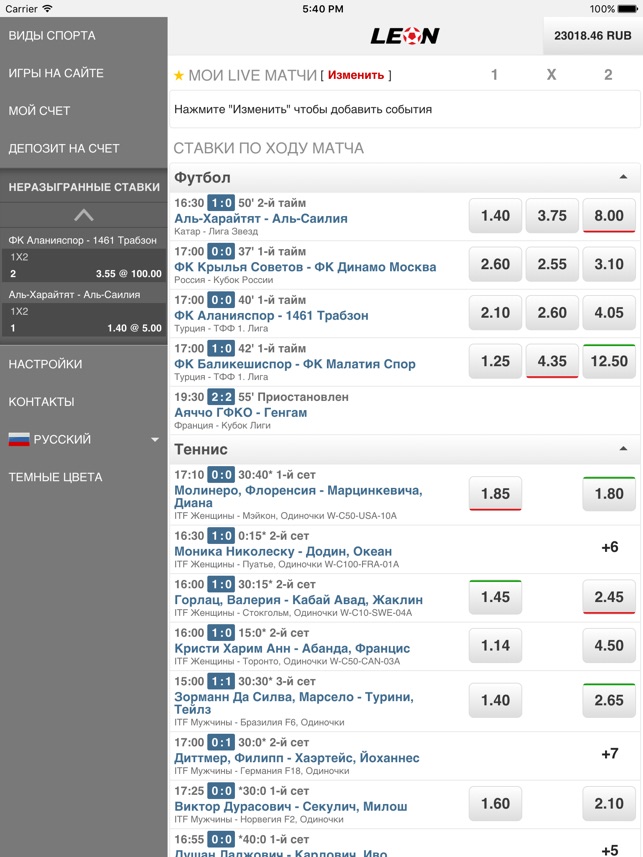
Task: Open НЕРАЗЫГРАННЫЕ СТАВКИ section
Action: 84,187
